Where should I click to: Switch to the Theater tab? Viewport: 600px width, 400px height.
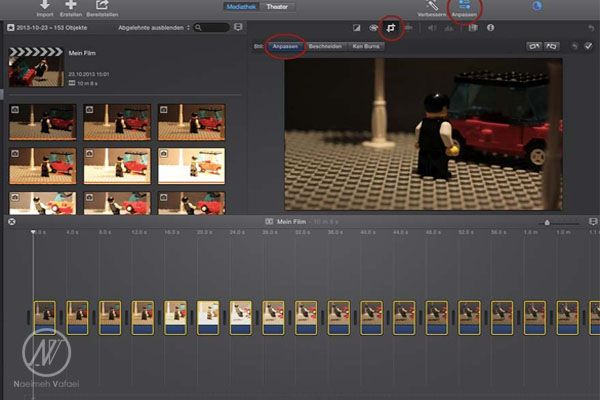(277, 7)
